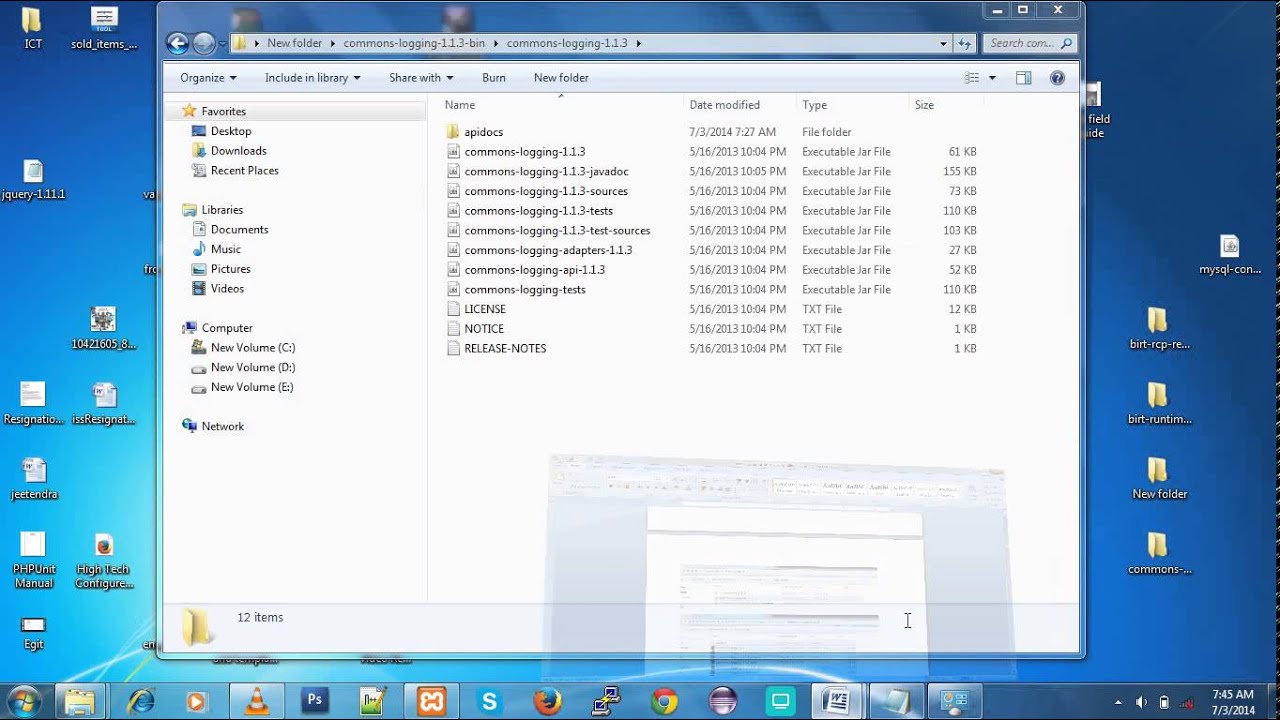Image resolution: width=1280 pixels, height=720 pixels.
Task: Open New Volume (C:) drive
Action: tap(252, 348)
